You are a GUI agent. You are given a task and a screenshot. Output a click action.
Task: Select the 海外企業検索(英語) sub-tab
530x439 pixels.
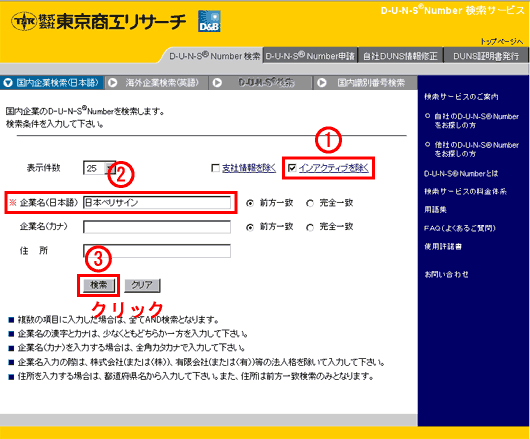pos(156,83)
